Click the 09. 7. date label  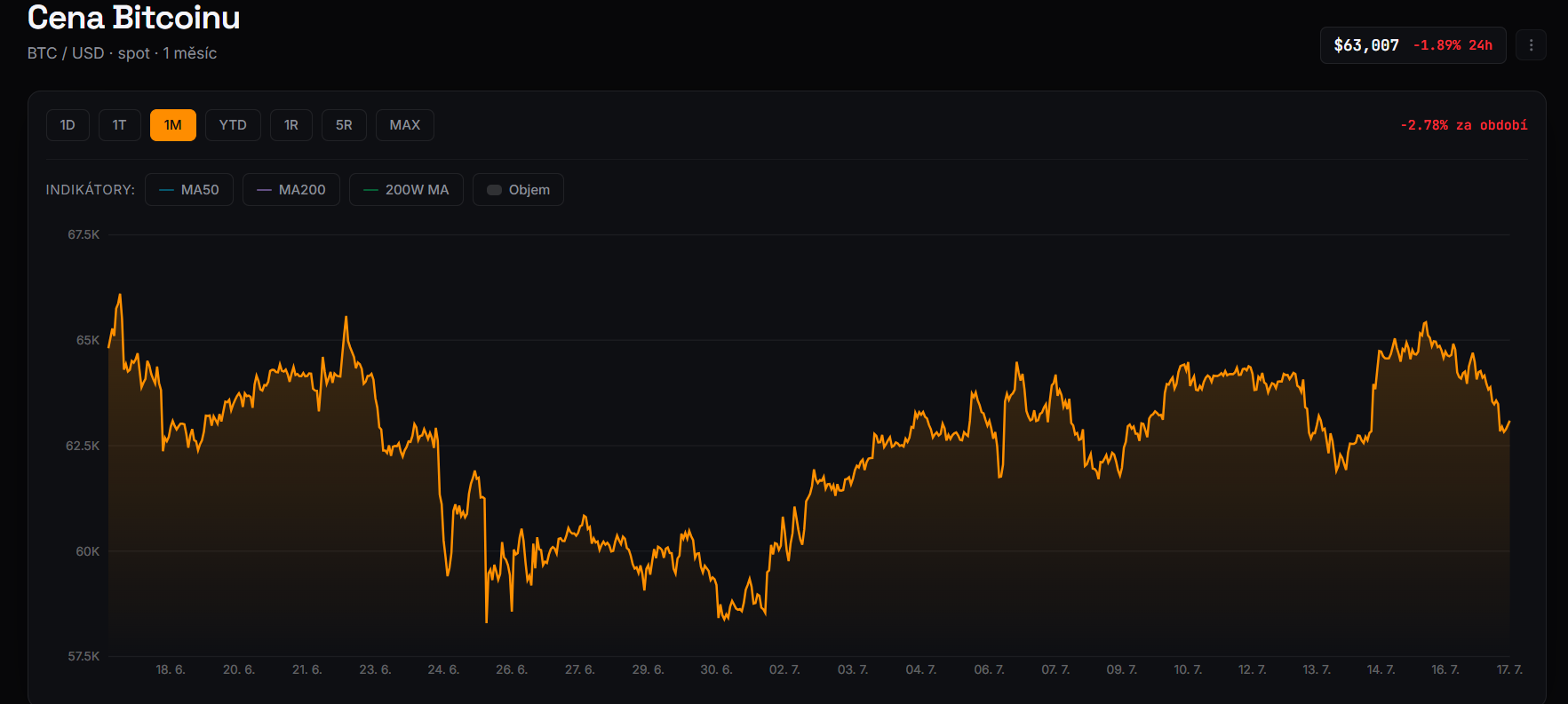click(1122, 669)
